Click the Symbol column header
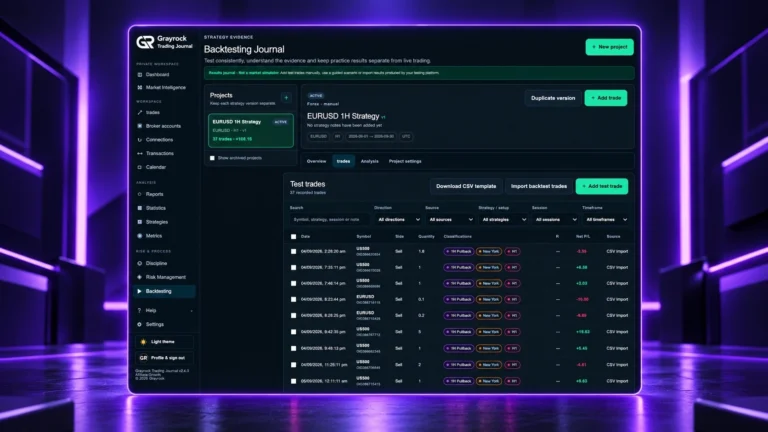768x432 pixels. pos(363,237)
